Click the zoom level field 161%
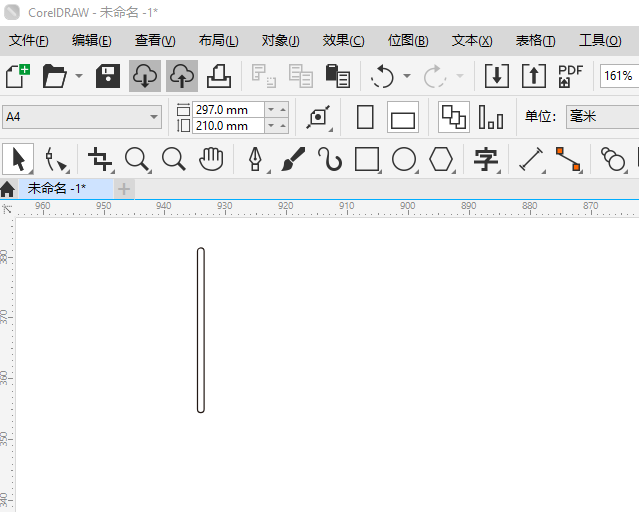The image size is (639, 512). (x=619, y=76)
